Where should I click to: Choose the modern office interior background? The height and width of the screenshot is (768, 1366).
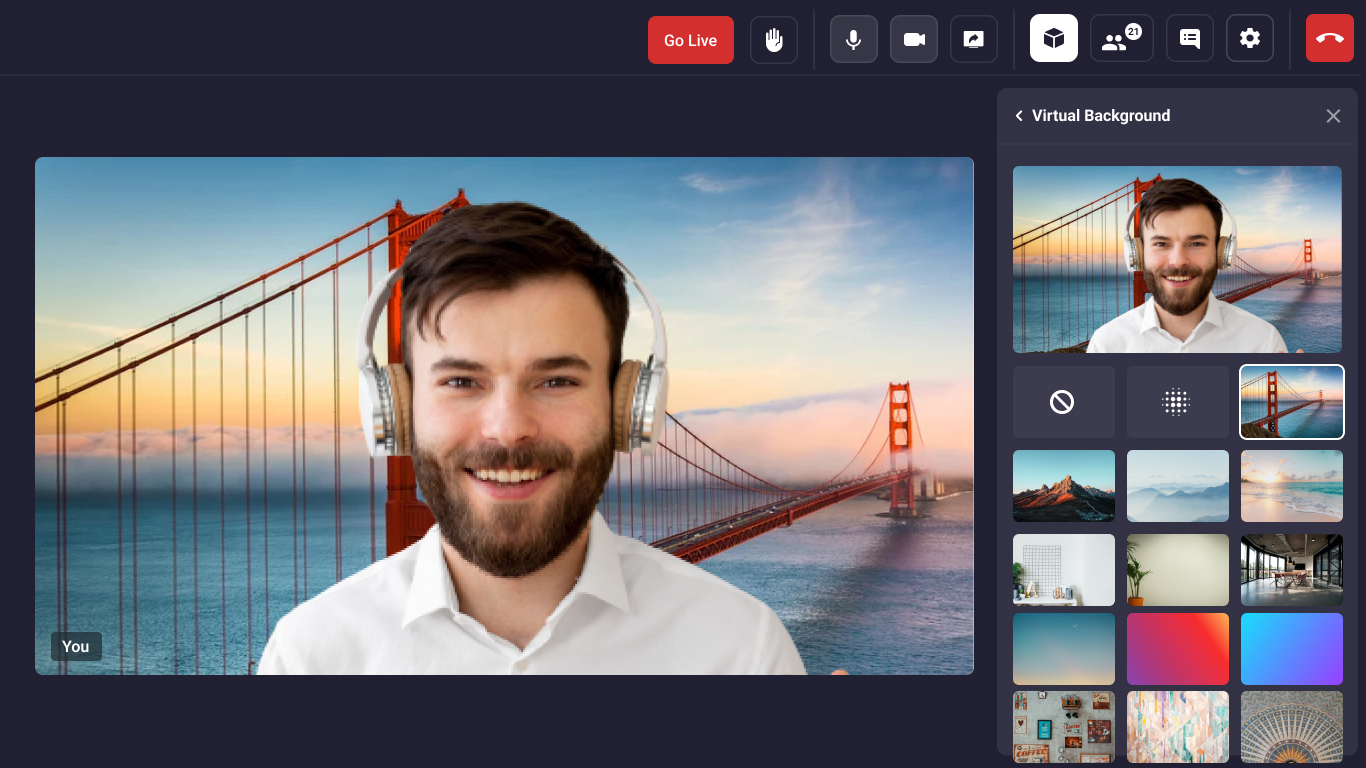click(x=1292, y=570)
